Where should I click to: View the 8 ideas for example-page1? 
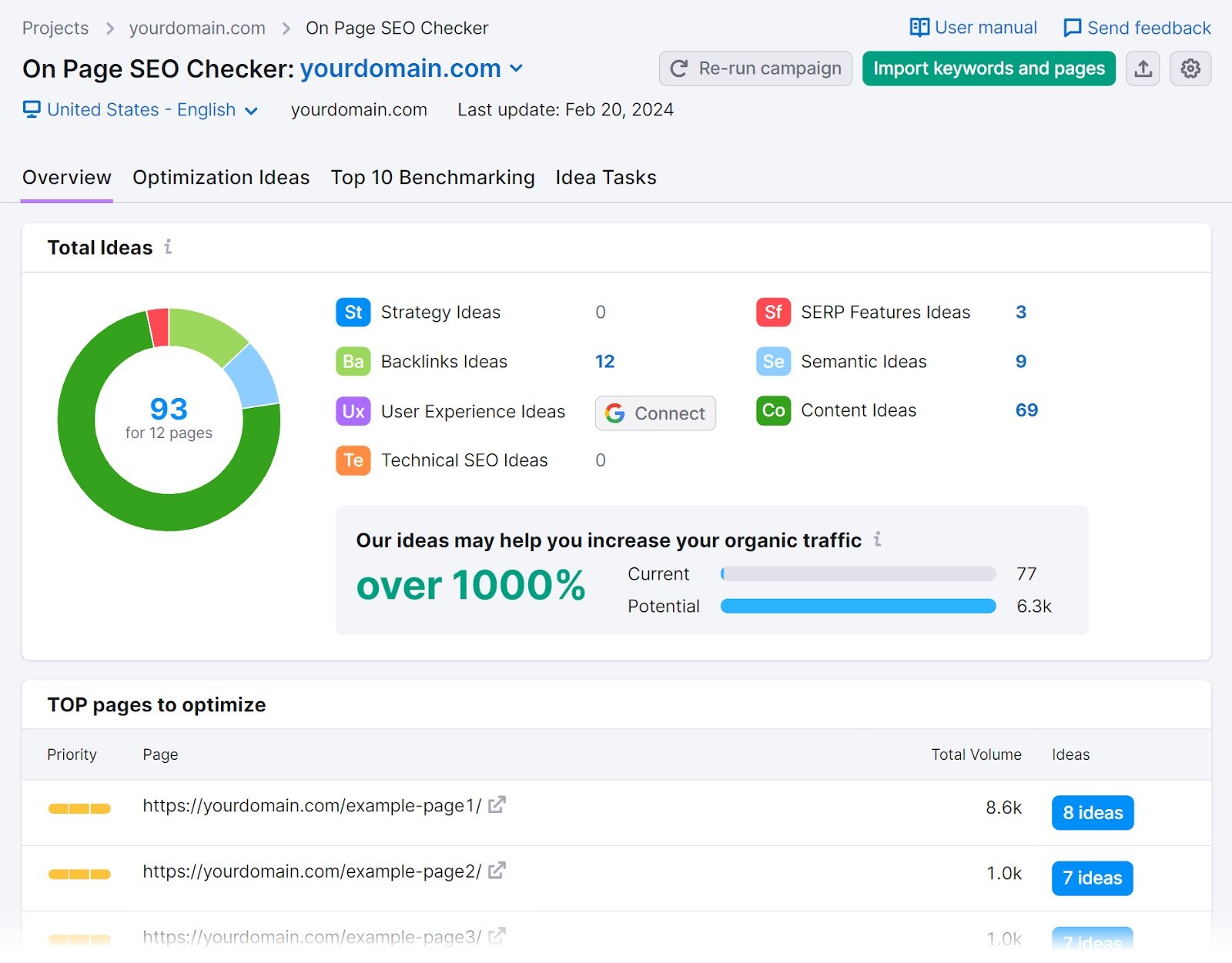[1092, 812]
